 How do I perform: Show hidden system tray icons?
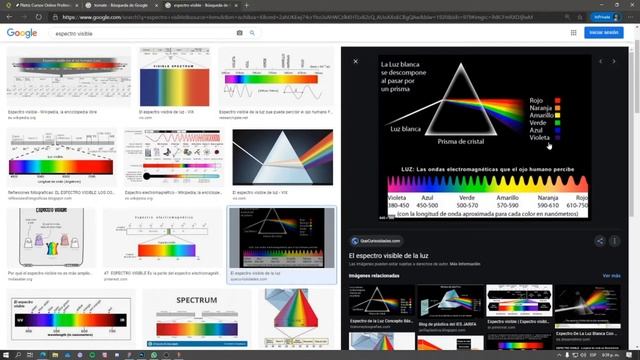[559, 355]
